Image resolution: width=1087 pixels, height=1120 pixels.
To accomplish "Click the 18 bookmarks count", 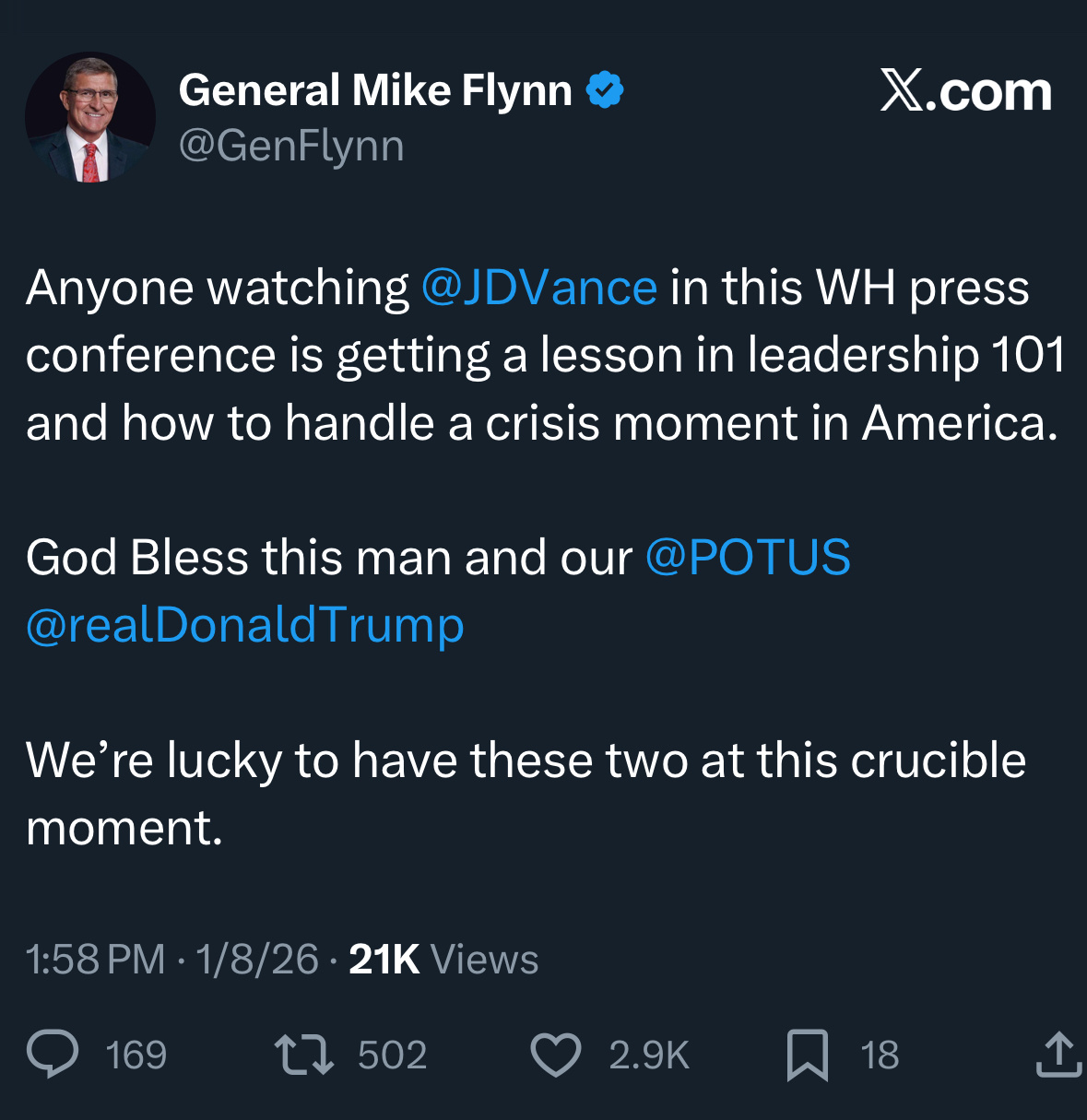I will coord(880,1055).
